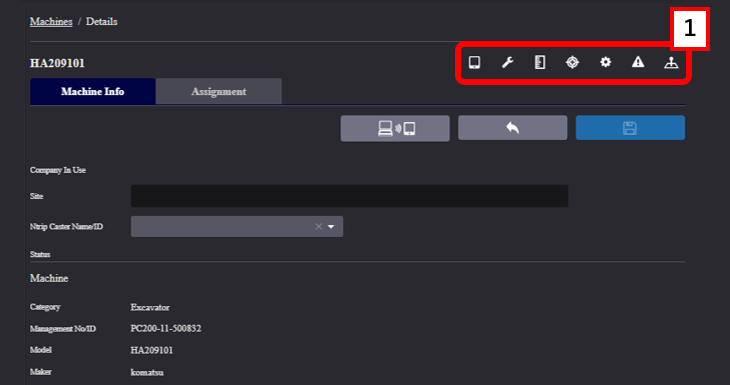730x385 pixels.
Task: Select the joystick-shaped icon at toolbar end
Action: (x=671, y=62)
